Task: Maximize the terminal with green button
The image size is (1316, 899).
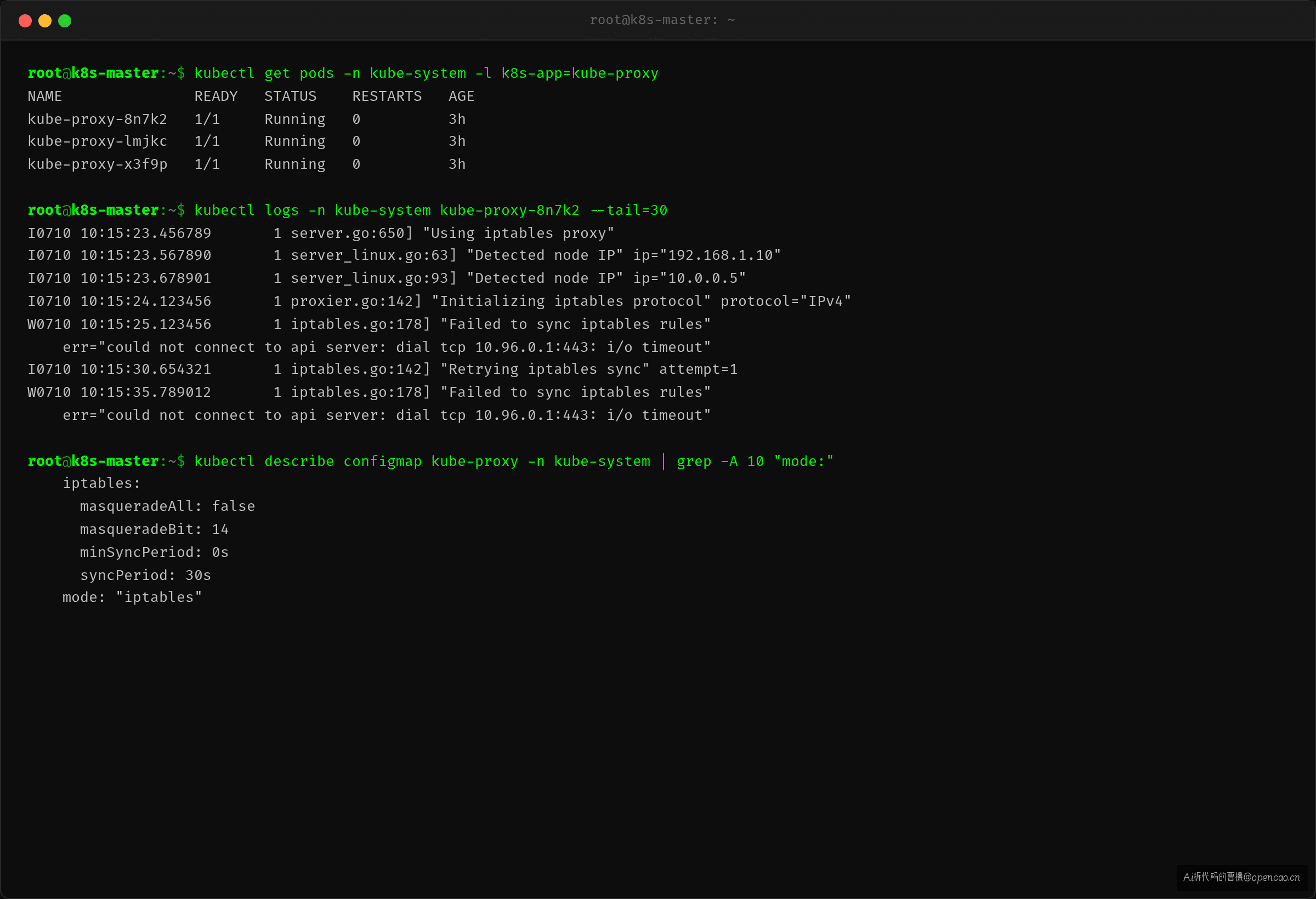Action: coord(65,21)
